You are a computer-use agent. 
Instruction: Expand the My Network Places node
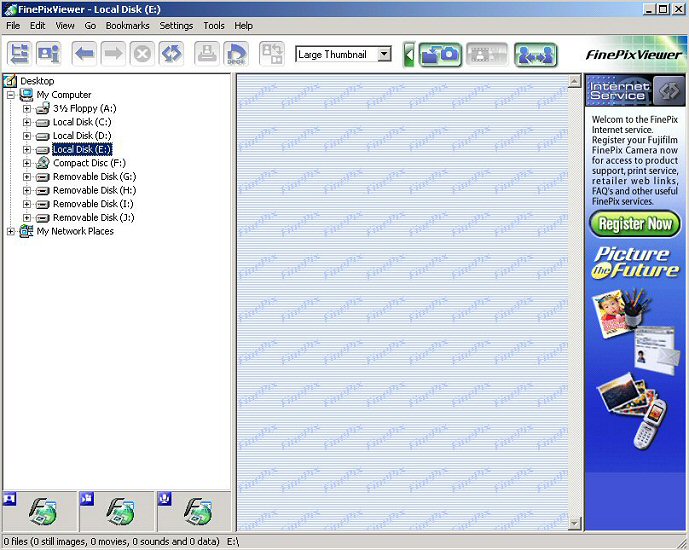point(11,231)
